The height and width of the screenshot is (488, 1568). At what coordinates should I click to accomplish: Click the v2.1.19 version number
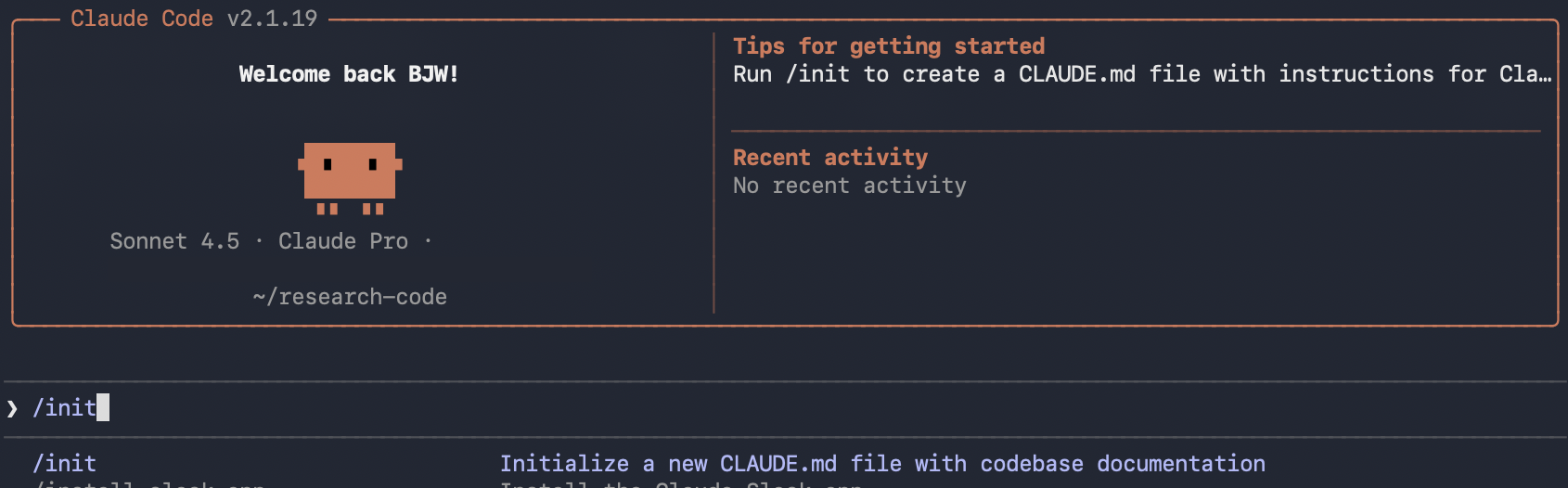272,19
